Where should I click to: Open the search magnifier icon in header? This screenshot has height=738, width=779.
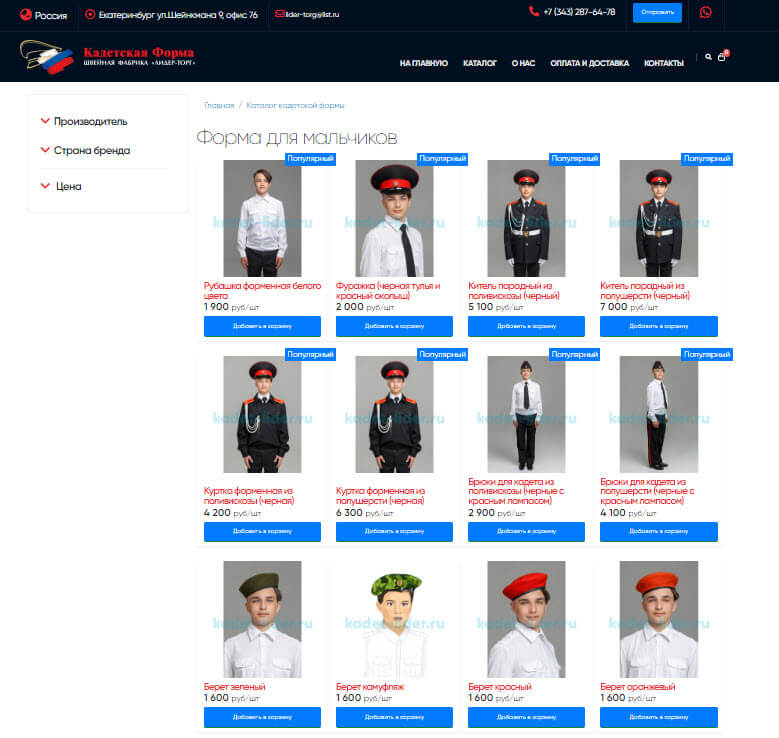click(x=708, y=57)
